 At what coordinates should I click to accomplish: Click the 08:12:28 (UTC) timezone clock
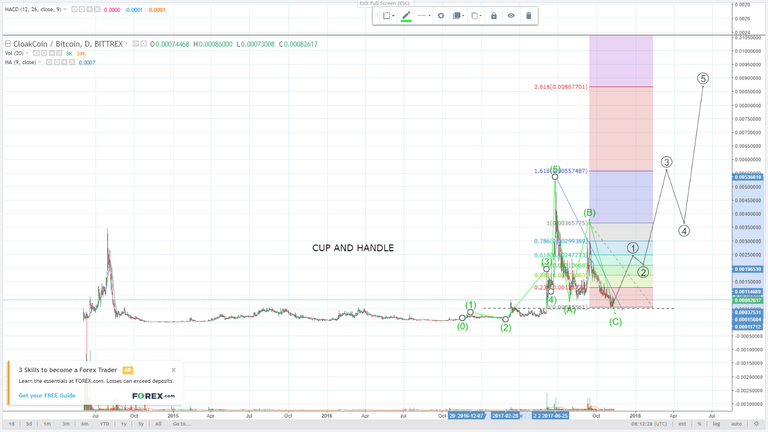point(649,424)
